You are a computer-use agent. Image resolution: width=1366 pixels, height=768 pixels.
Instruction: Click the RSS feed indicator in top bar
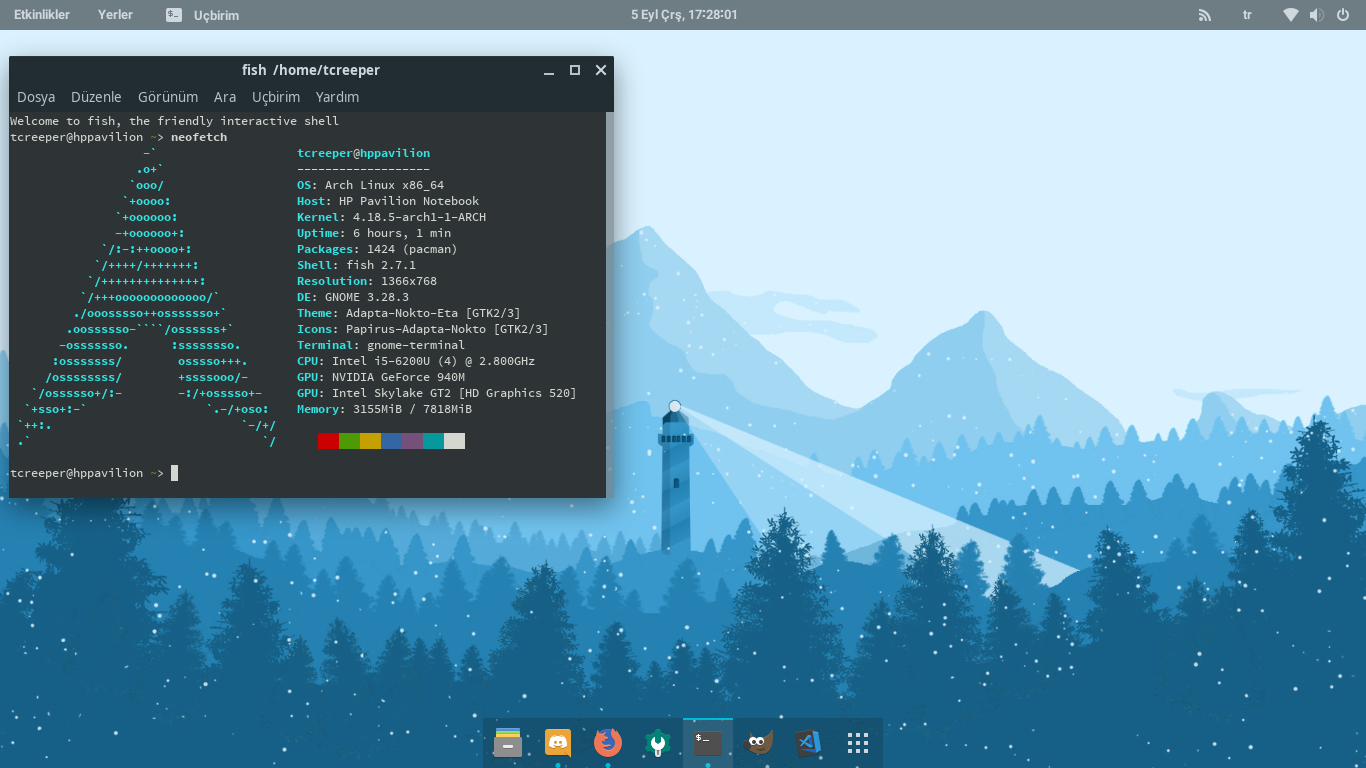pyautogui.click(x=1205, y=15)
